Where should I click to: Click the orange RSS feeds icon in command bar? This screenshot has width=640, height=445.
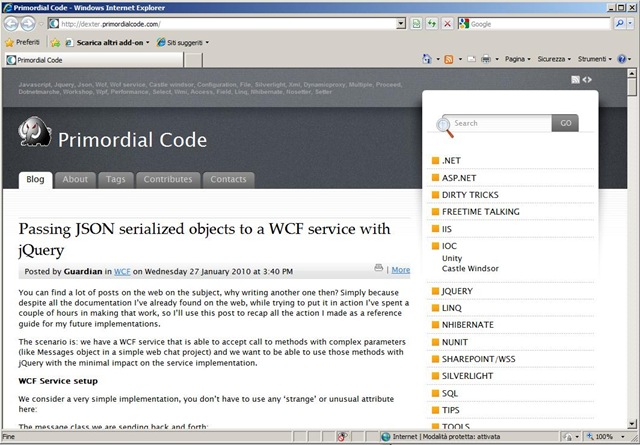pos(449,60)
